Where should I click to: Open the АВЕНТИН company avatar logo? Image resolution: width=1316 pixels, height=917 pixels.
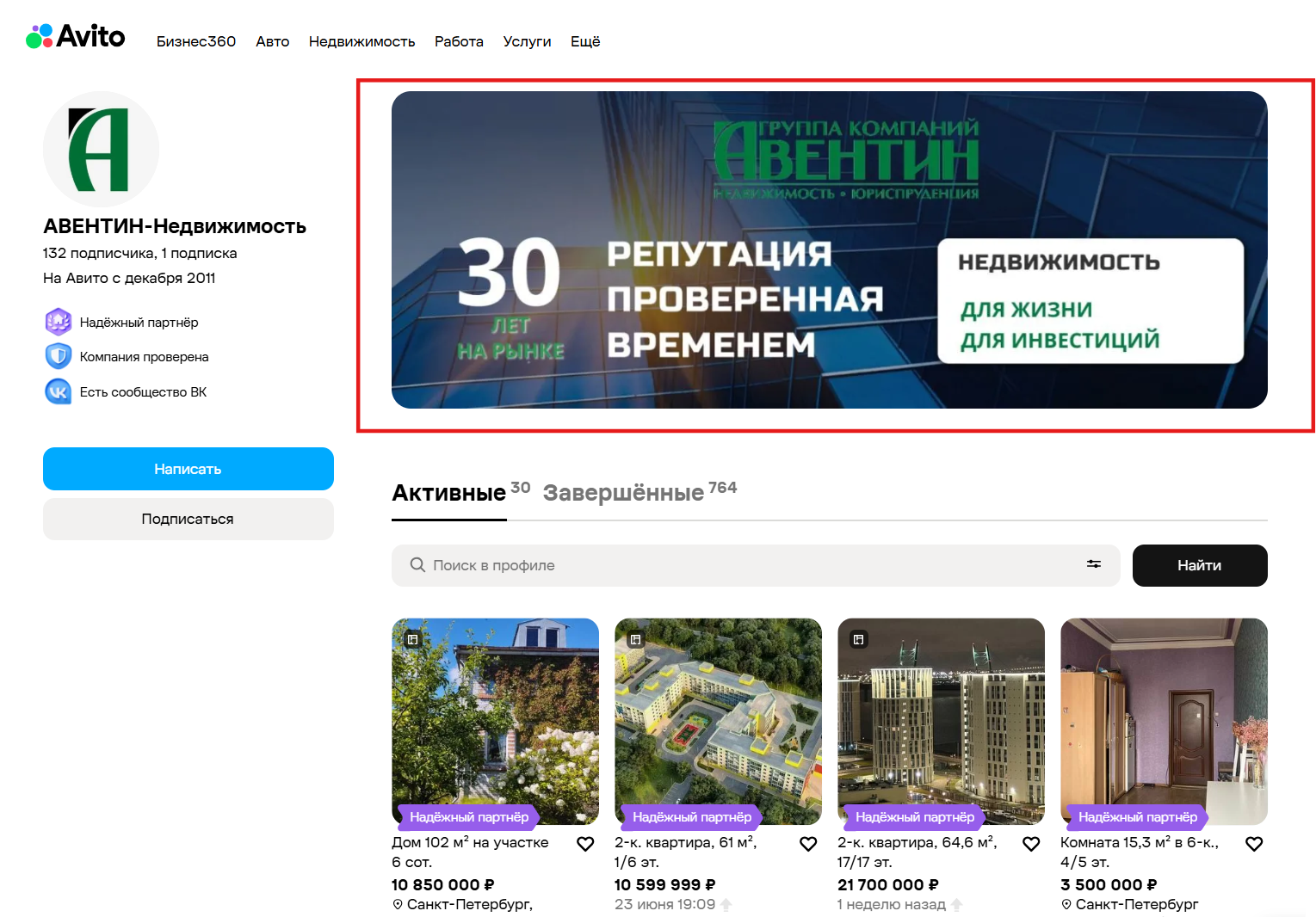101,149
